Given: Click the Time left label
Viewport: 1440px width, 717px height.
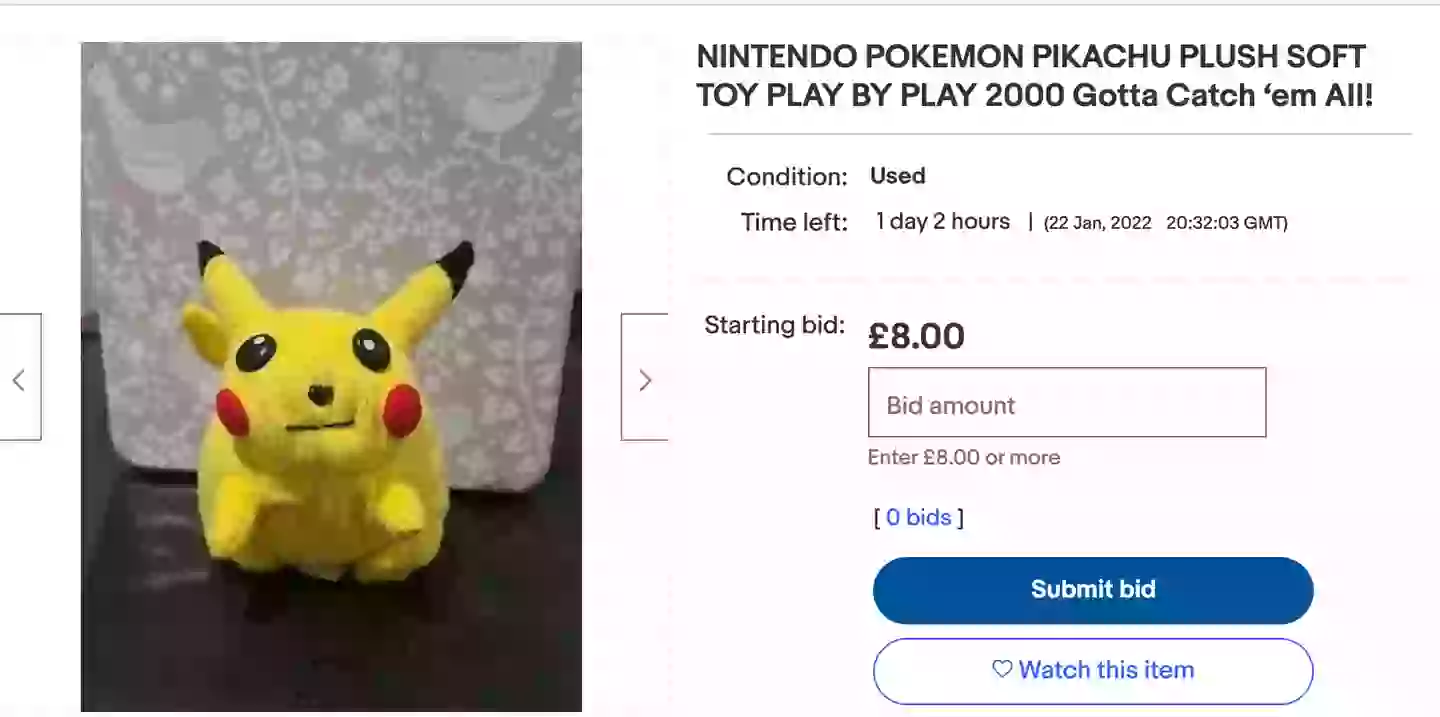Looking at the screenshot, I should 793,222.
